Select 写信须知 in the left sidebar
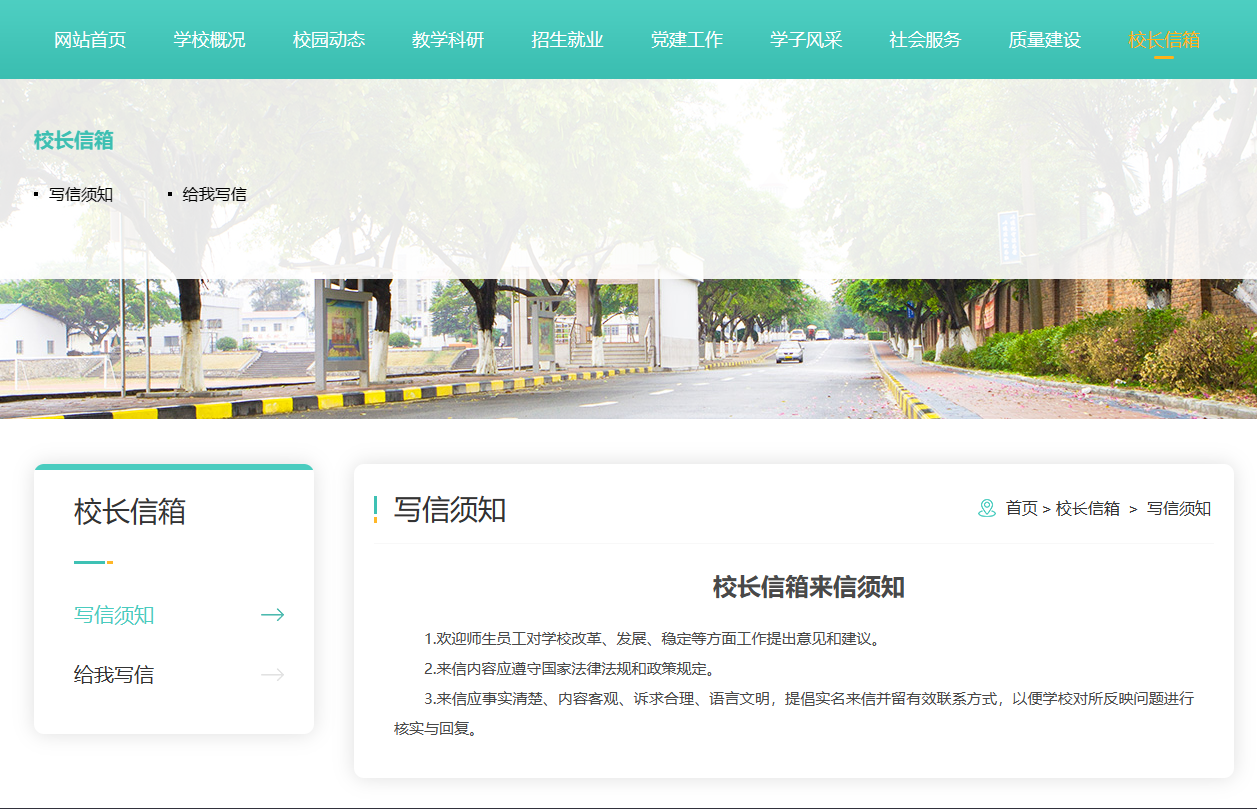Viewport: 1257px width, 809px height. 114,615
